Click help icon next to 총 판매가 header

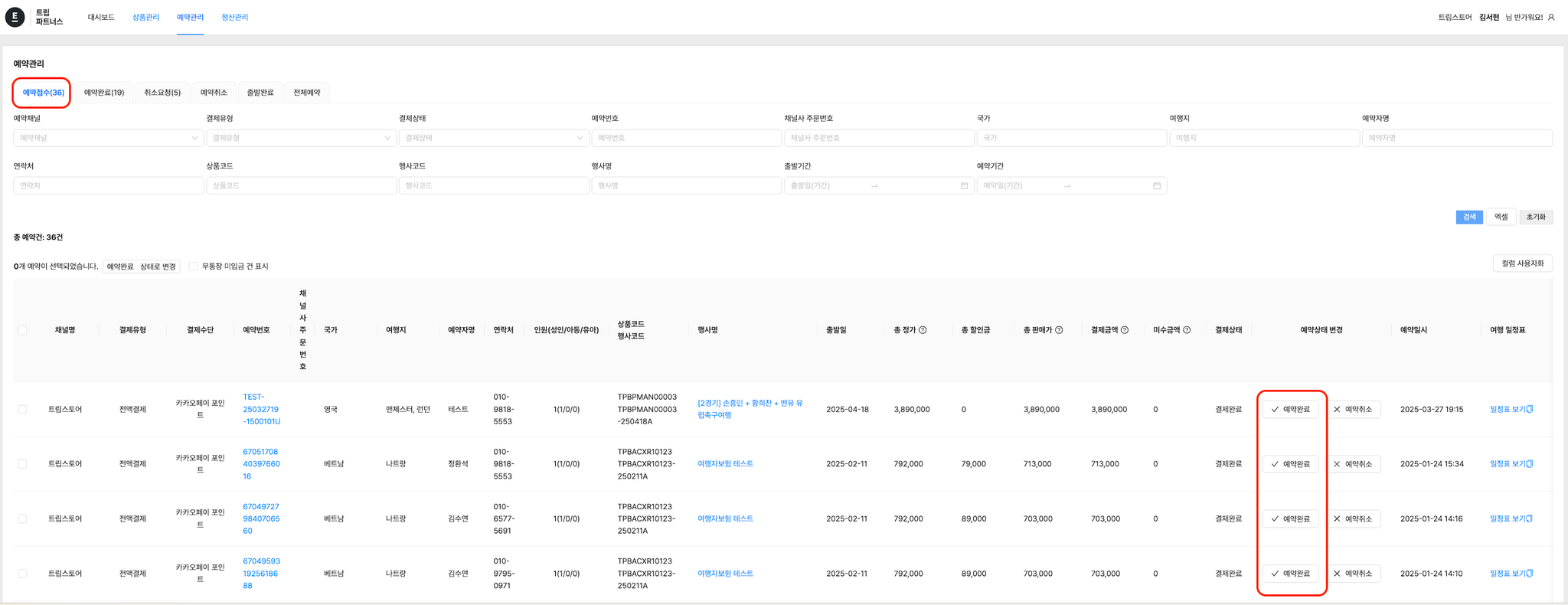click(x=1059, y=330)
